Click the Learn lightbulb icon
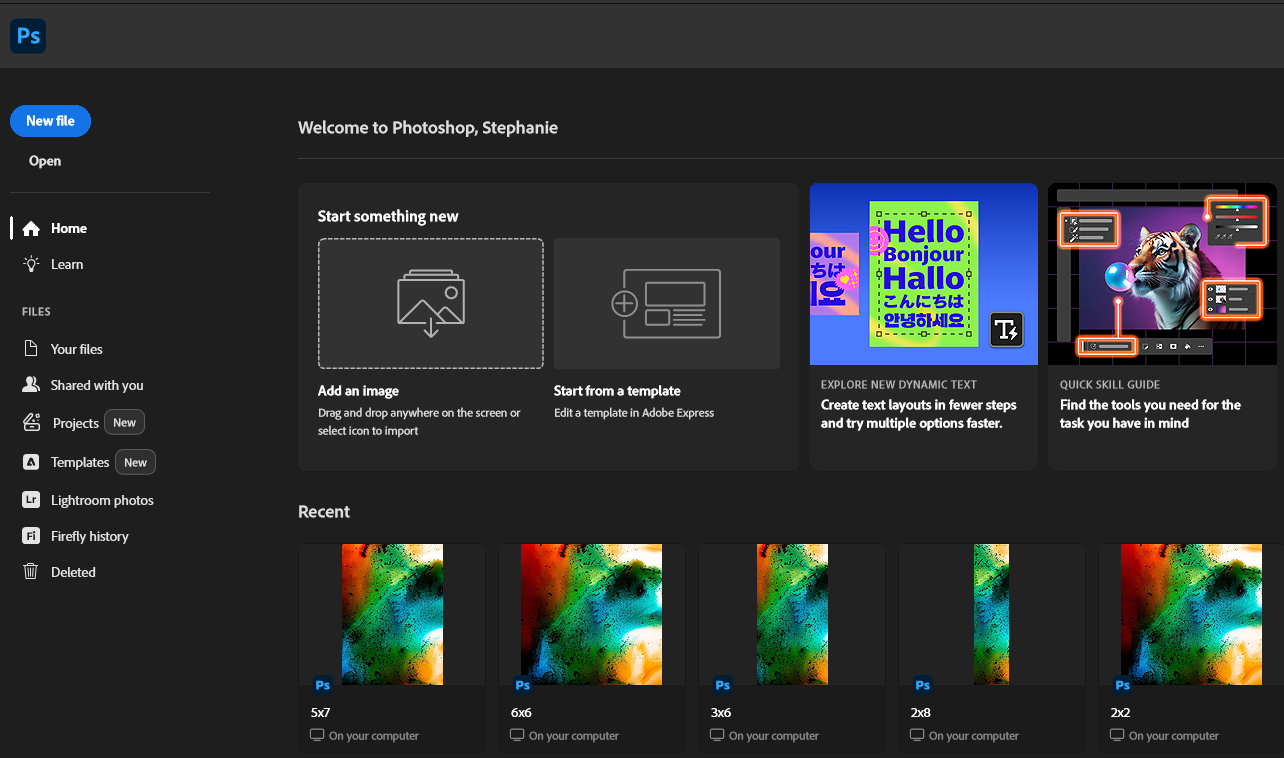This screenshot has width=1284, height=758. coord(31,265)
